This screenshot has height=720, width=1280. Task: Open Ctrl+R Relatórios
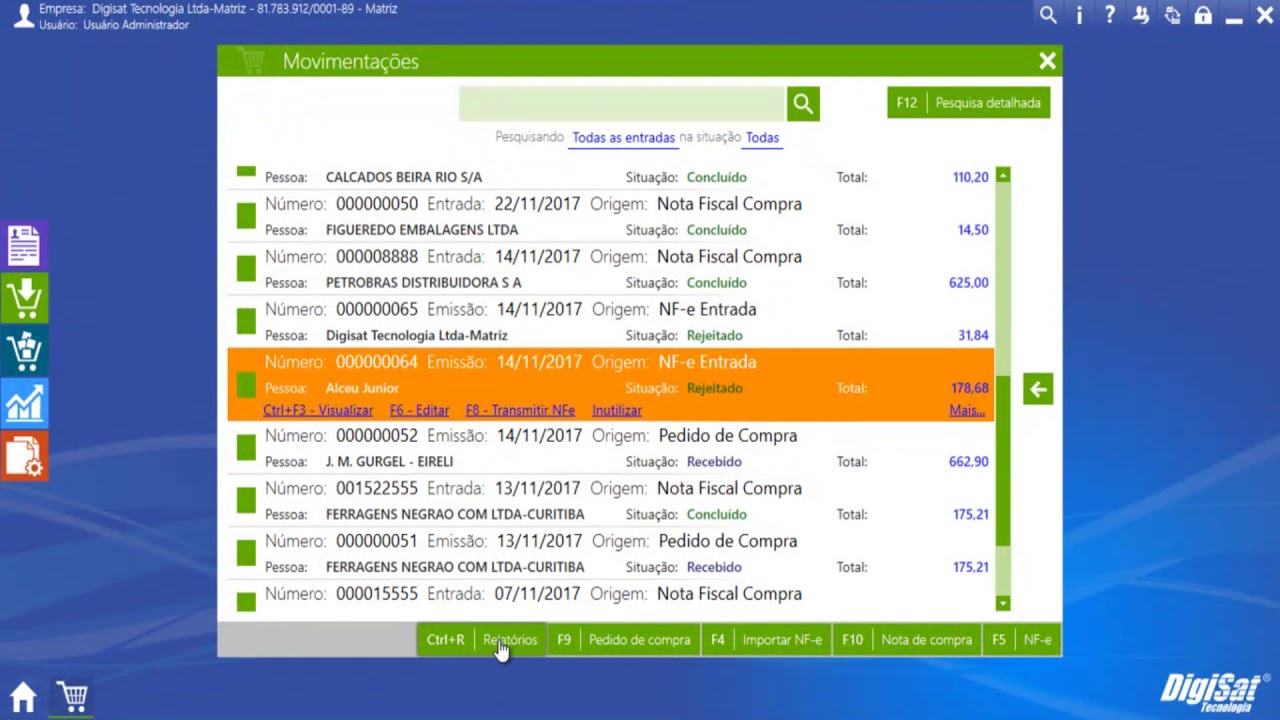pos(481,640)
